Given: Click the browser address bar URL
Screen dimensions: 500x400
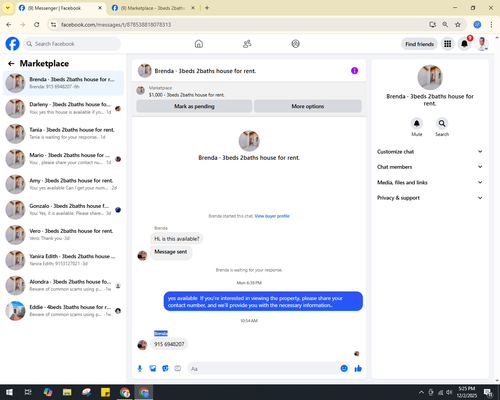Looking at the screenshot, I should [116, 25].
